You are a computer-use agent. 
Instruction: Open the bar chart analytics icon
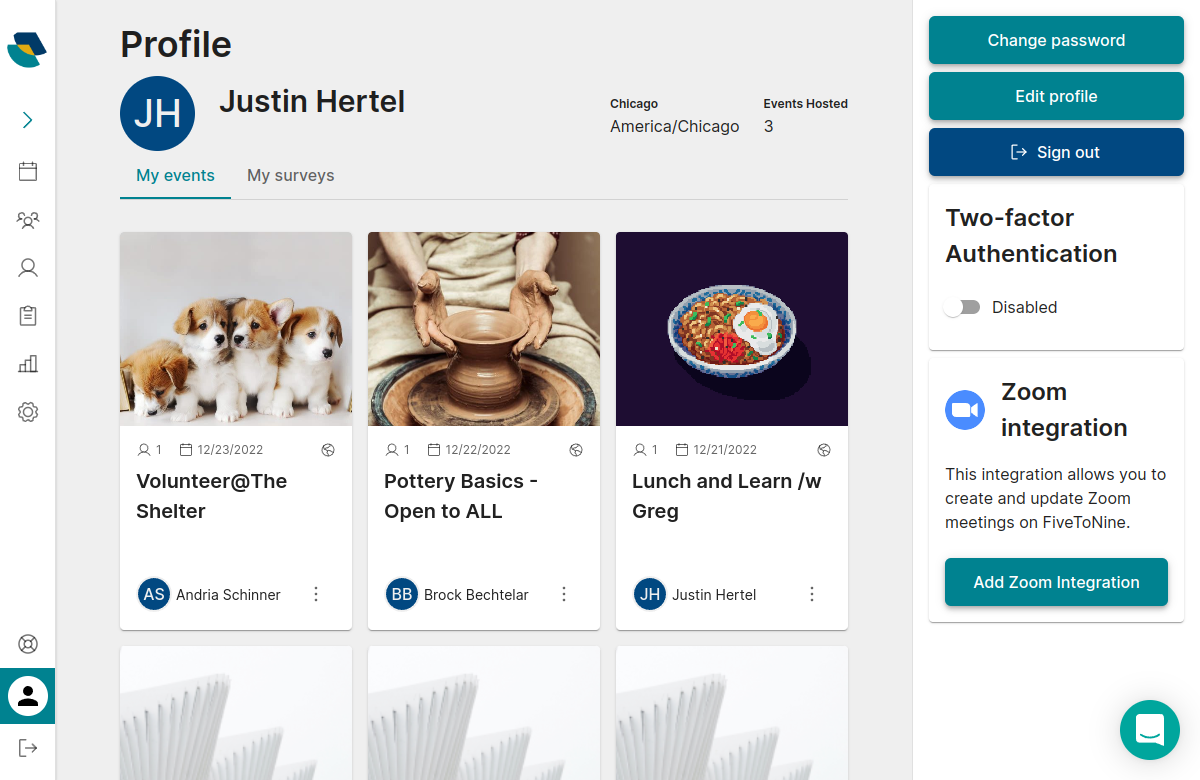[28, 364]
